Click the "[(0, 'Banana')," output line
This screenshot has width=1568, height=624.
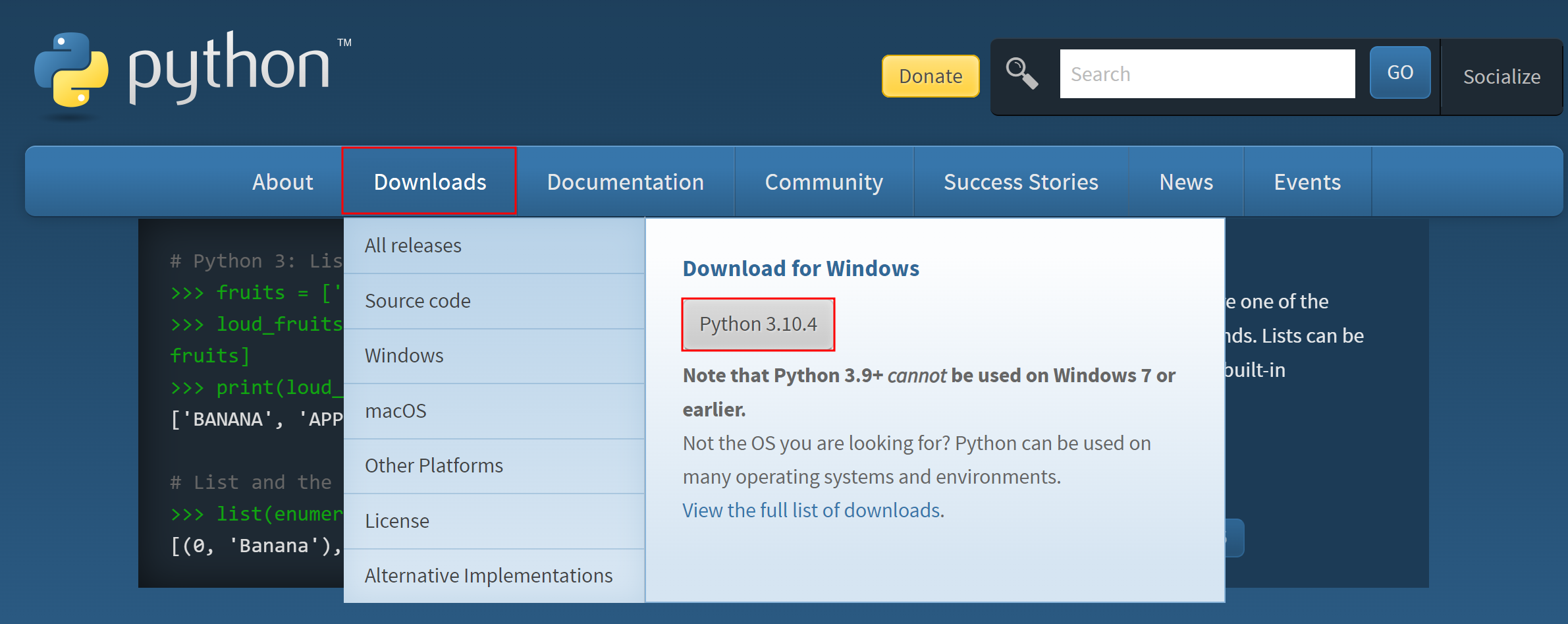pos(257,546)
